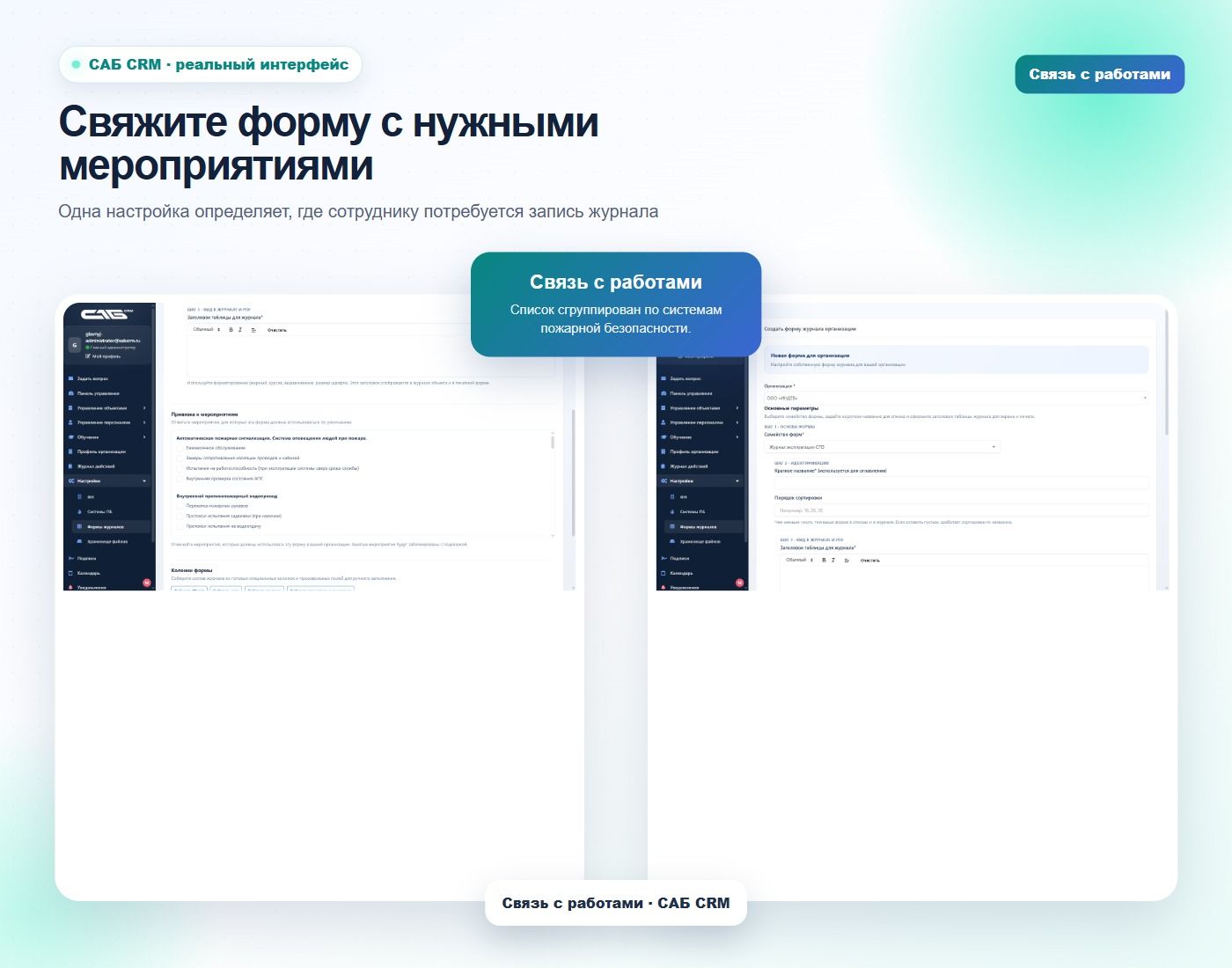This screenshot has width=1232, height=968.
Task: Click Bold icon in right screenshot editor
Action: [824, 561]
